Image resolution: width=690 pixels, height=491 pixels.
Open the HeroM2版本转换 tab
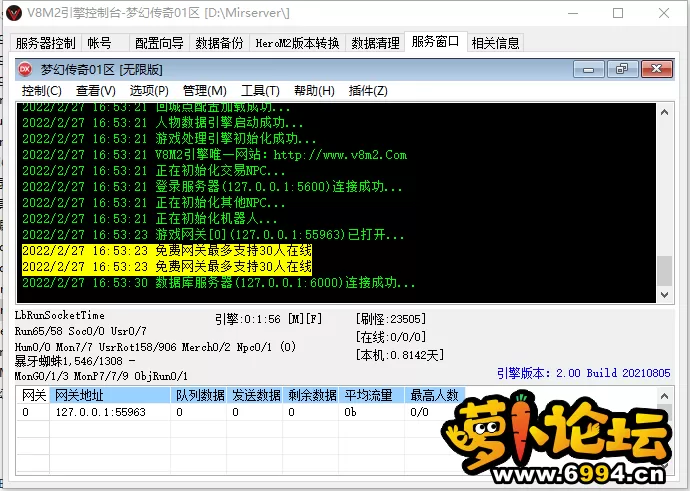click(297, 43)
